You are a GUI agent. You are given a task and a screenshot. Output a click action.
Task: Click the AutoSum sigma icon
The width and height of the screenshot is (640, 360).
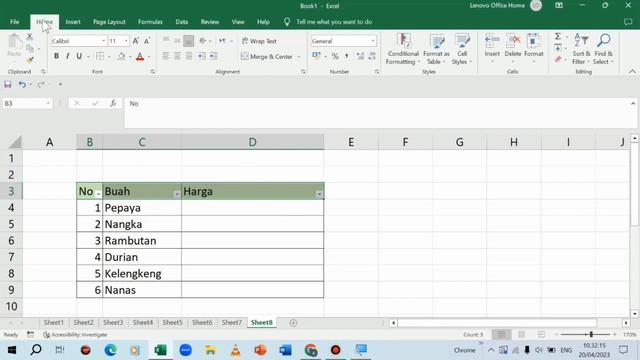[x=558, y=37]
